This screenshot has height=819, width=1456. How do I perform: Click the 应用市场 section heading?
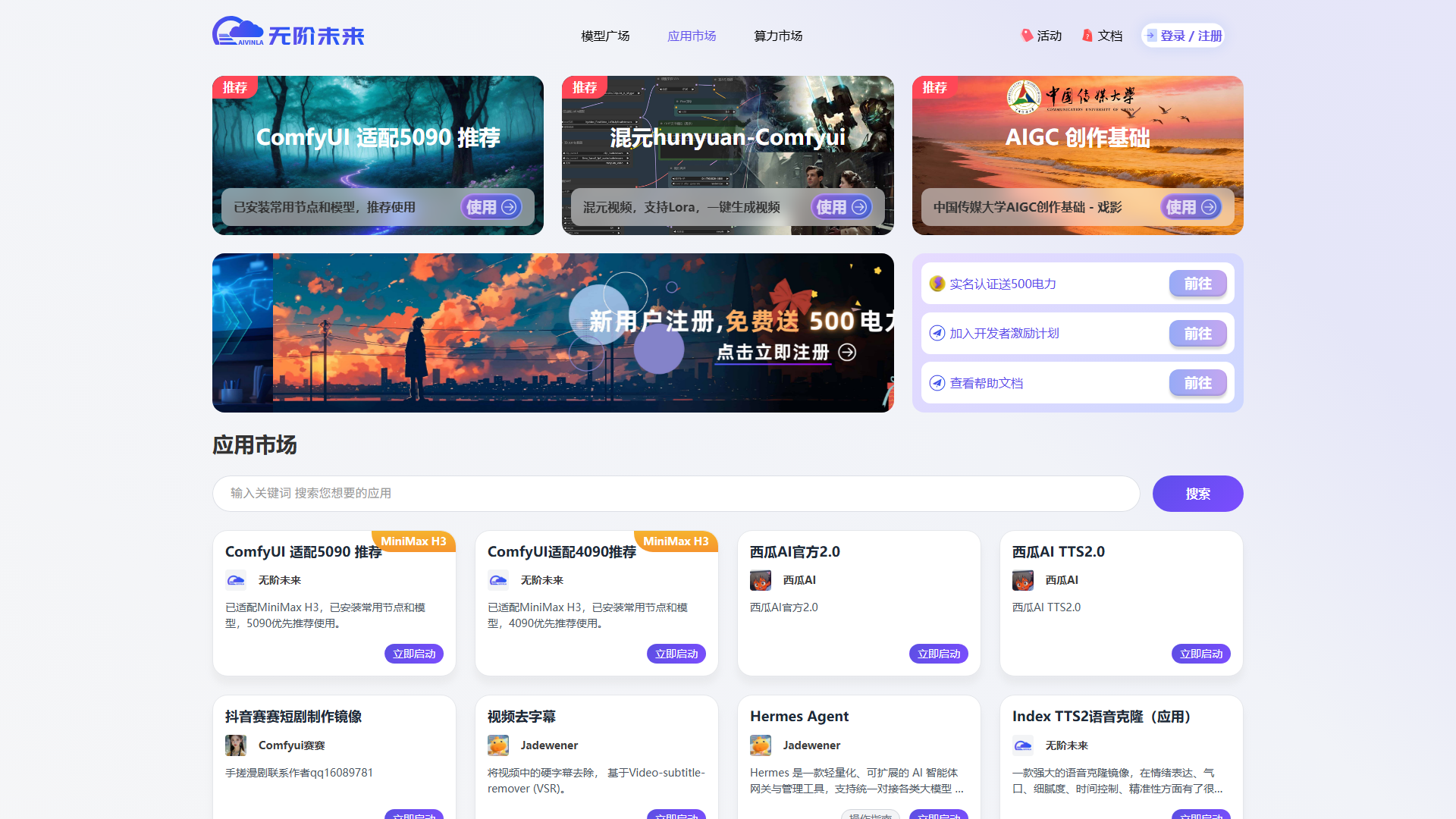click(x=255, y=445)
